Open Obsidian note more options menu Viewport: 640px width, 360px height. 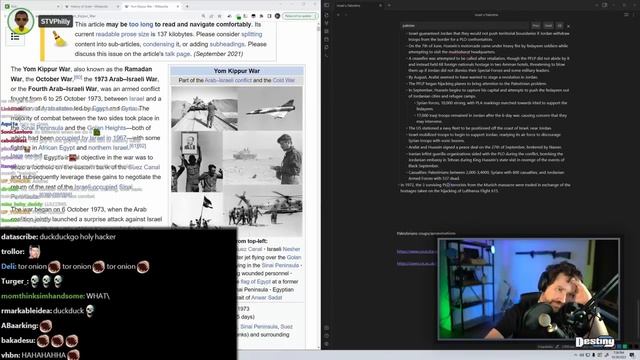(x=634, y=15)
